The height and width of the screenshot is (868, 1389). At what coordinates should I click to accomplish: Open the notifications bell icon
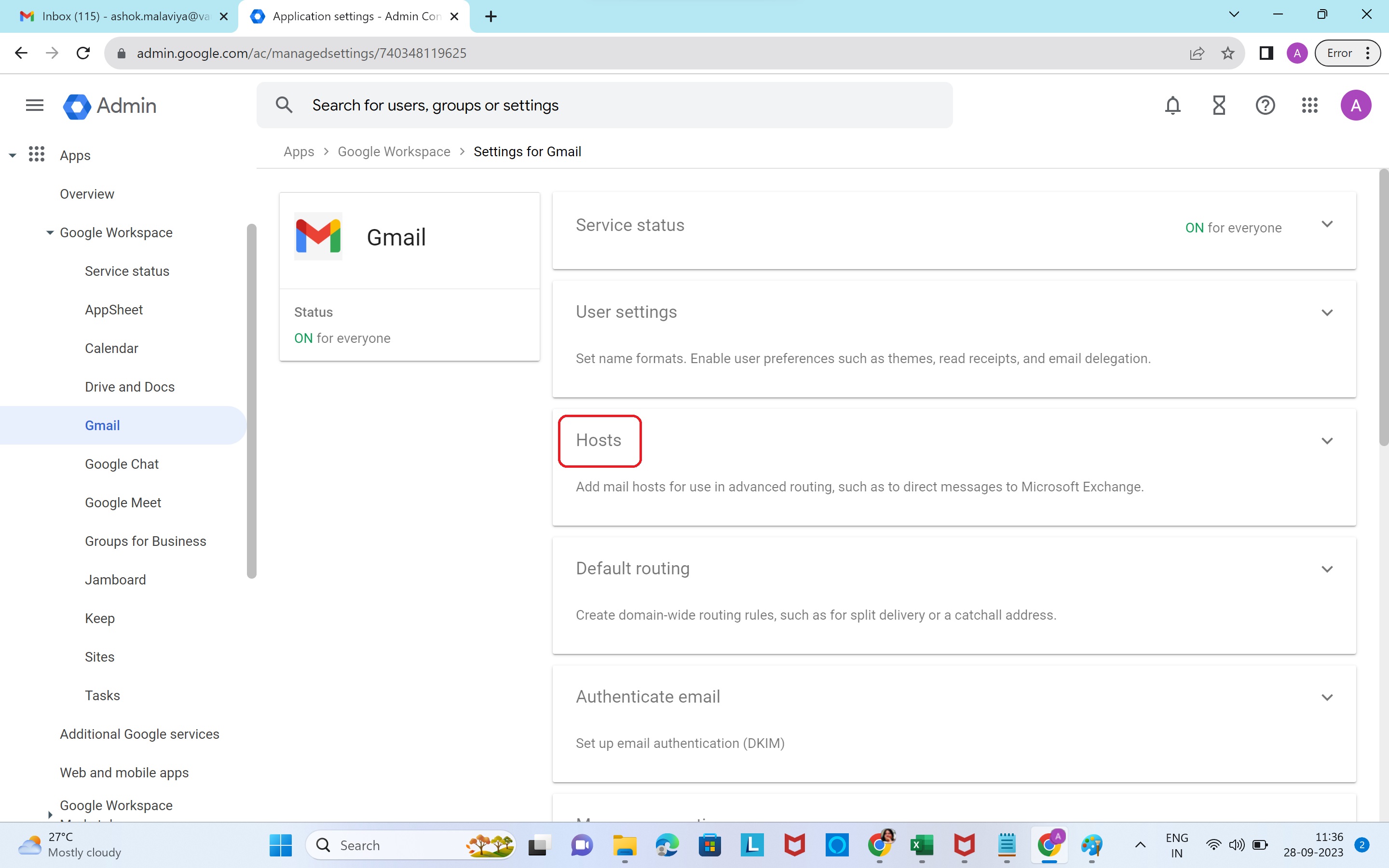pos(1172,106)
